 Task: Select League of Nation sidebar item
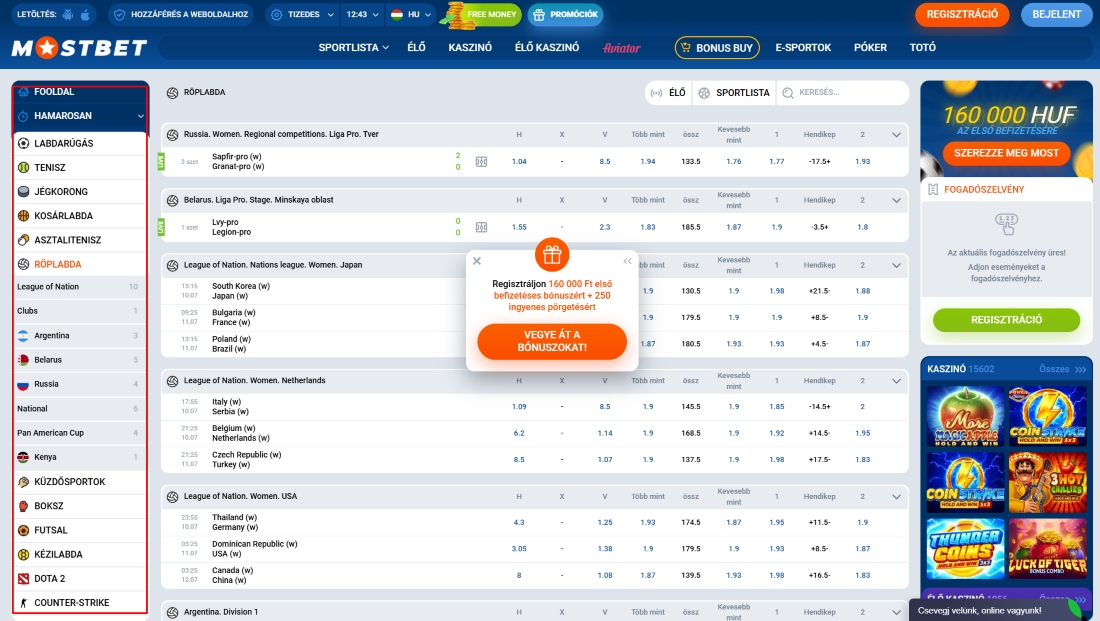point(79,287)
